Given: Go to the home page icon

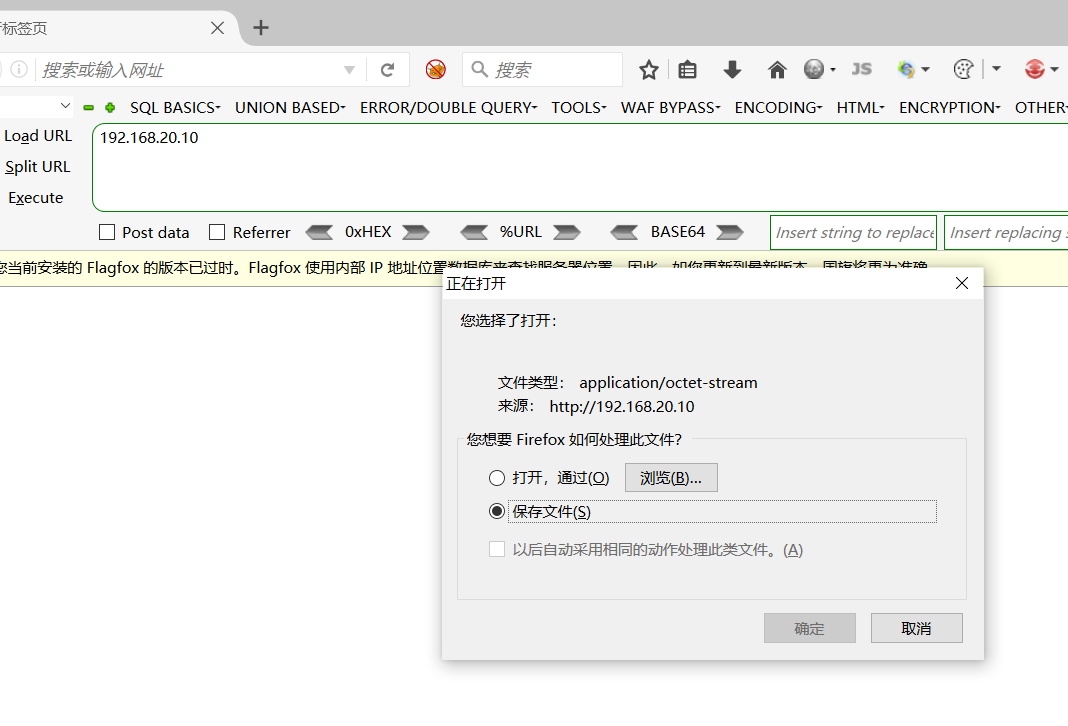Looking at the screenshot, I should coord(777,70).
